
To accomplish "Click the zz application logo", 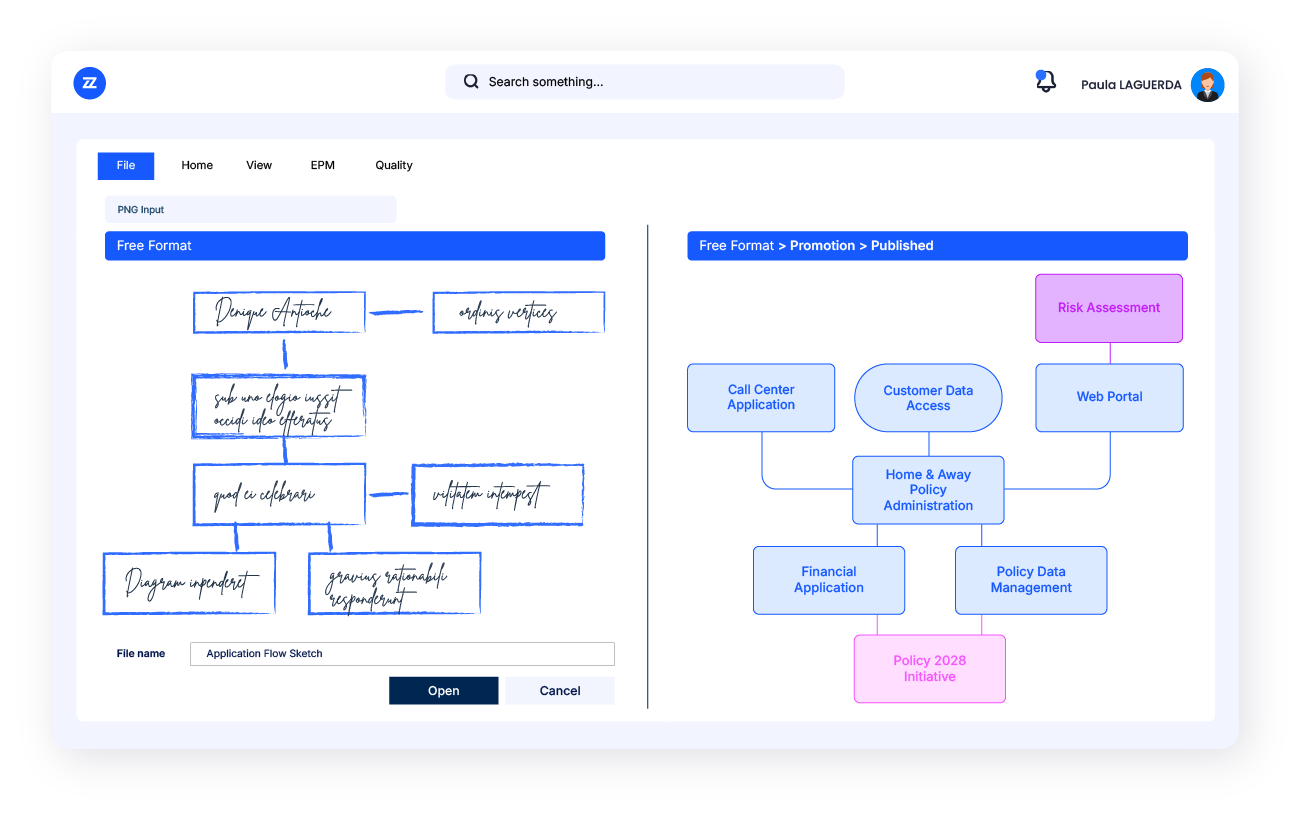I will click(89, 83).
